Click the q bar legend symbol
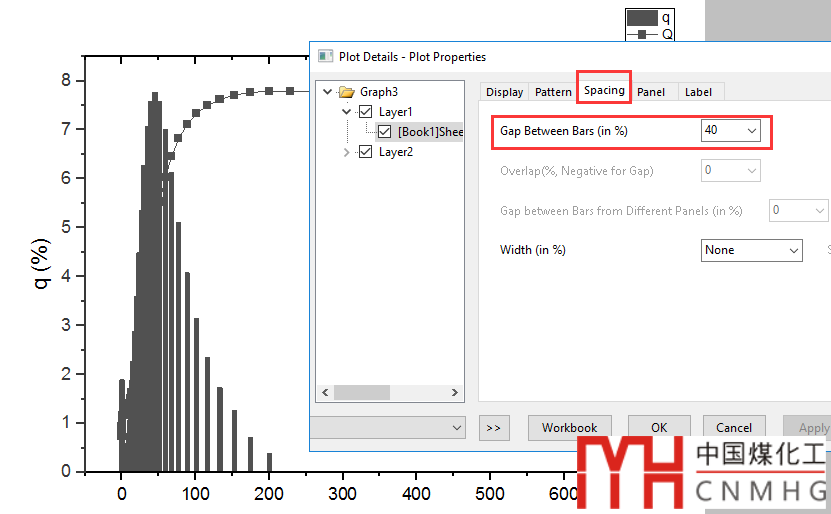Screen dimensions: 831x514 point(642,18)
